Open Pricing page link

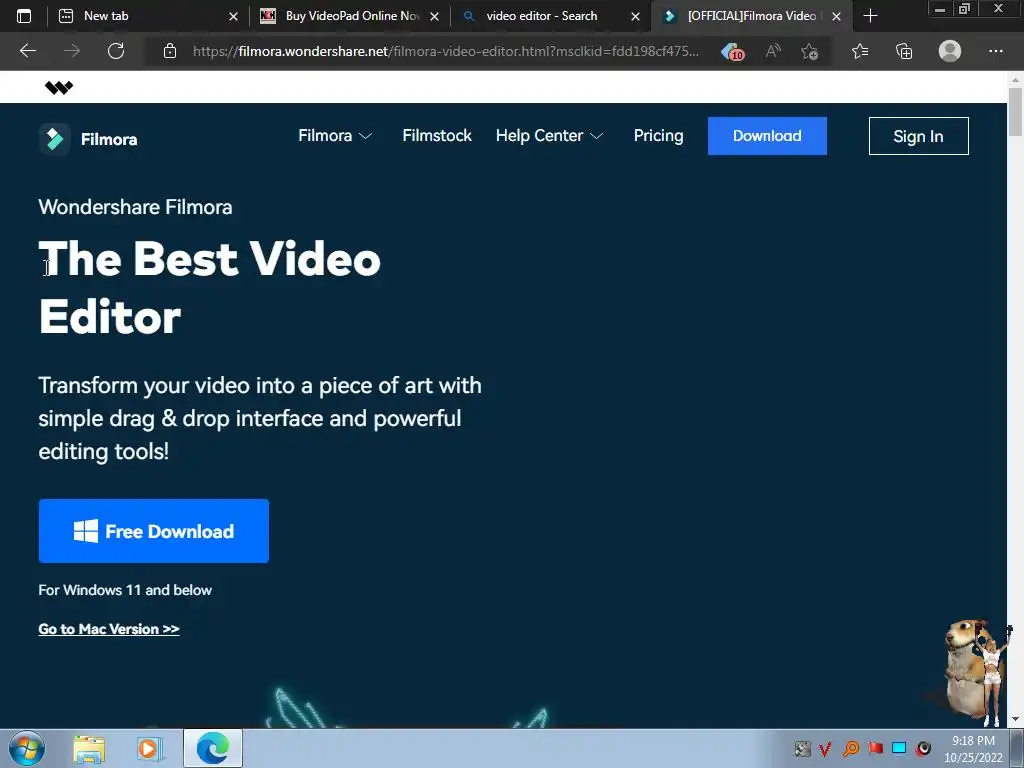(658, 136)
